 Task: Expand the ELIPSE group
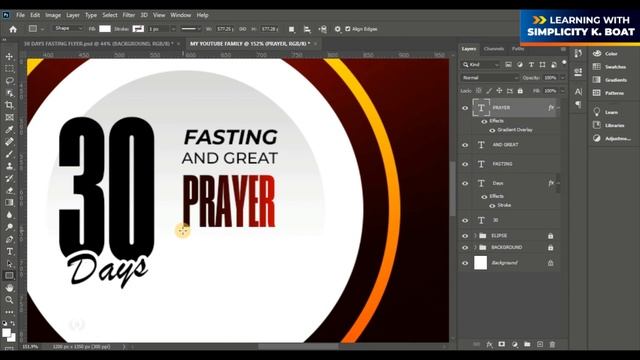tap(475, 236)
